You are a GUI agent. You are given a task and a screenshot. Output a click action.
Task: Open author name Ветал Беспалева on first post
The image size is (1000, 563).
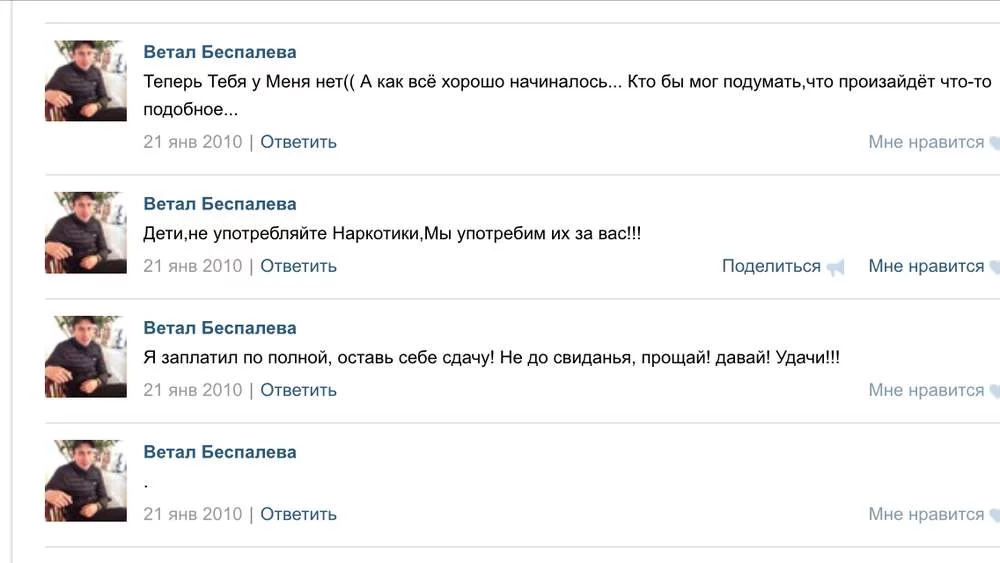tap(220, 52)
